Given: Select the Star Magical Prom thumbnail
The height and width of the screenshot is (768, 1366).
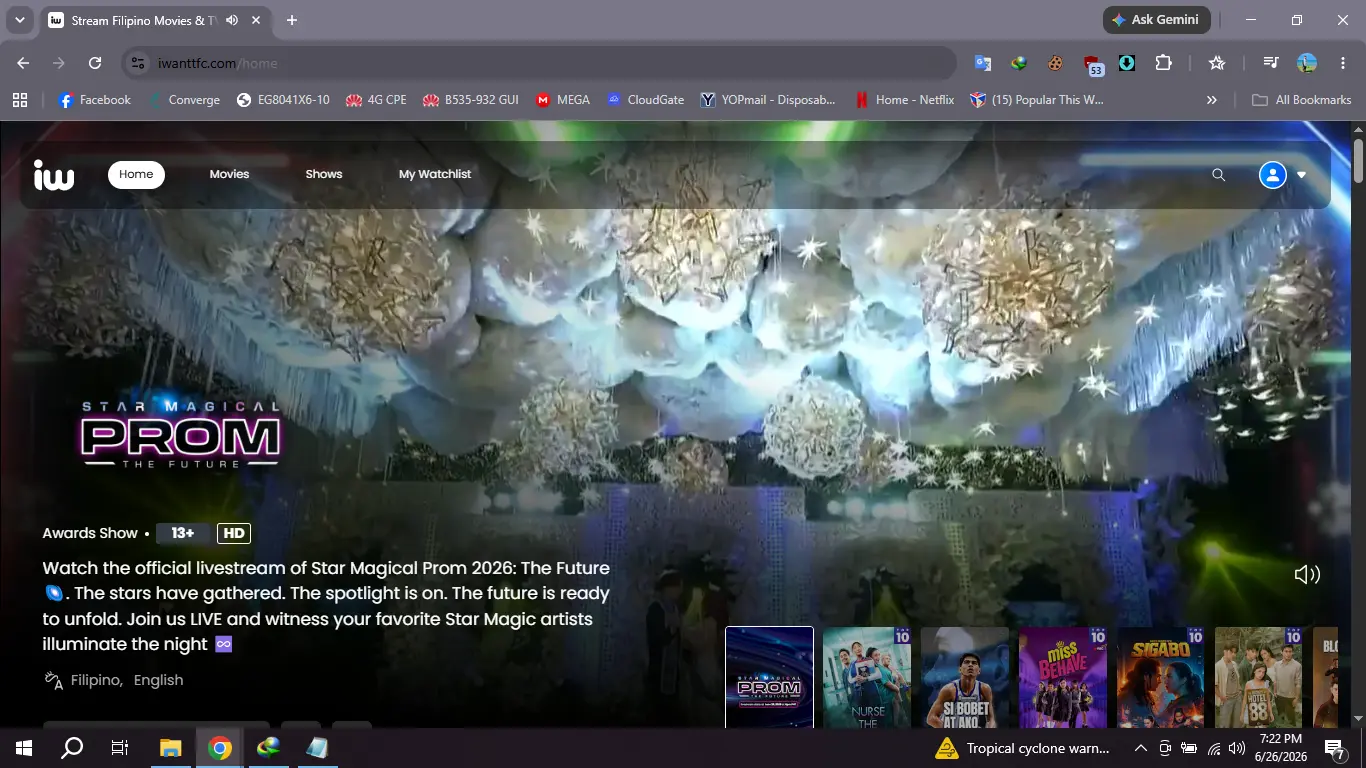Looking at the screenshot, I should pos(769,677).
